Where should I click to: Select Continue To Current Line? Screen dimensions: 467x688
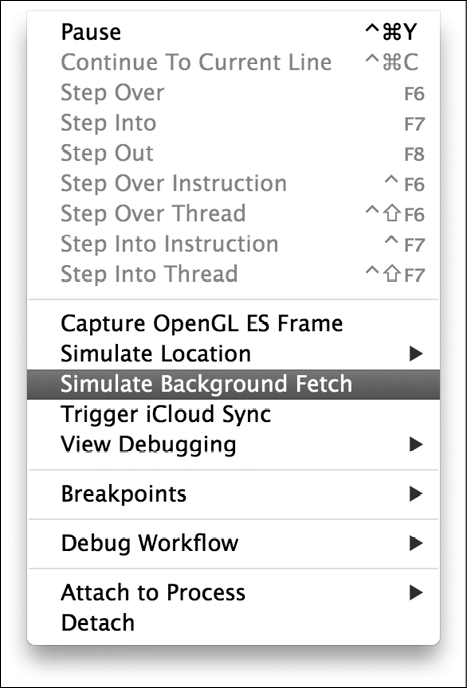233,62
